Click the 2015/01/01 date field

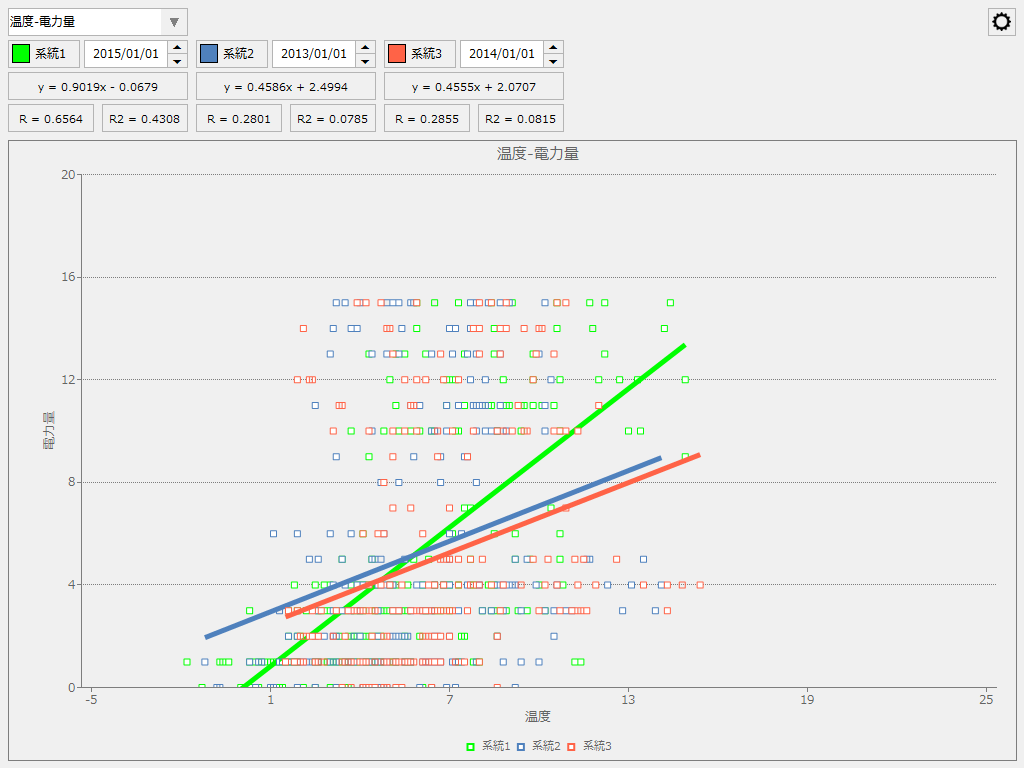tap(129, 53)
